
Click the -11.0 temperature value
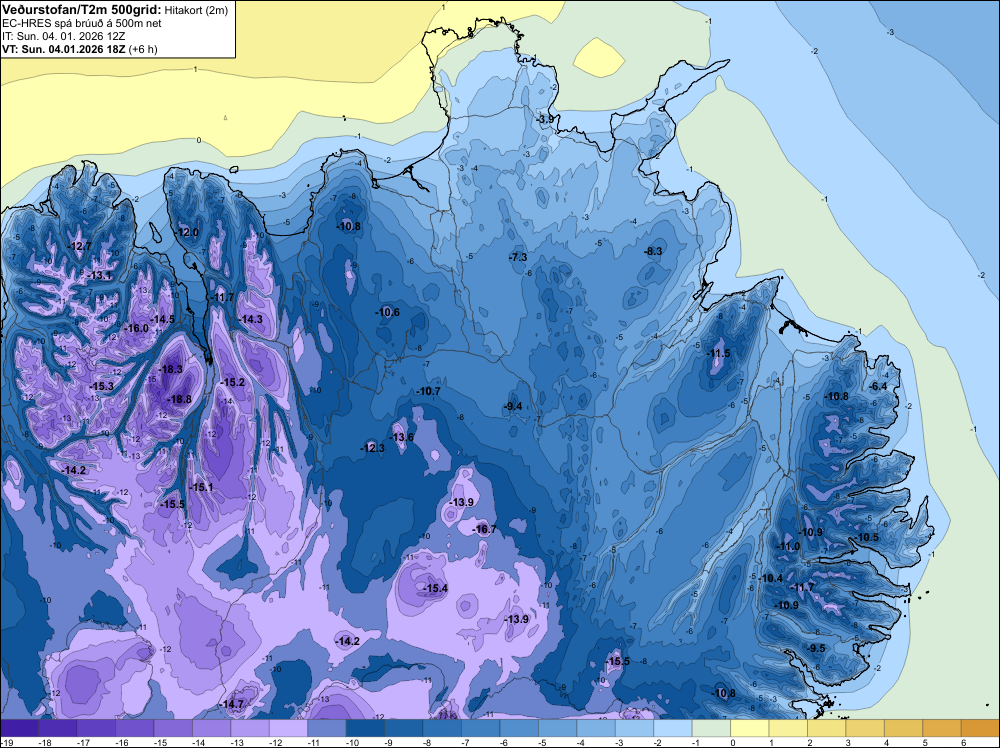click(x=788, y=546)
